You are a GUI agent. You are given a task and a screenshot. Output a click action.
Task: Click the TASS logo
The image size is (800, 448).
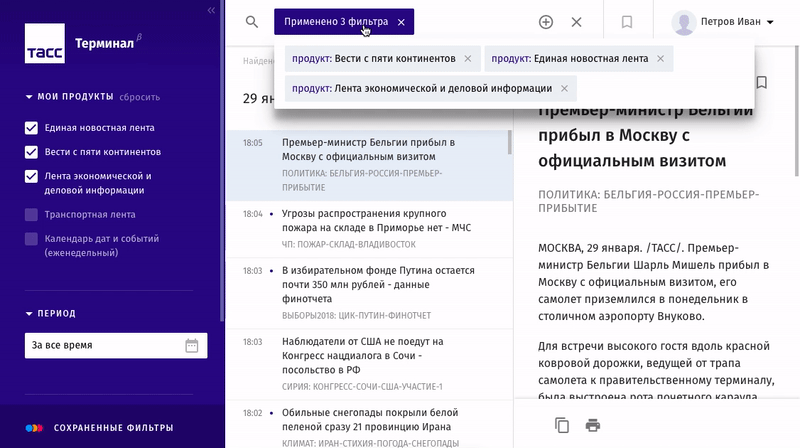[45, 43]
